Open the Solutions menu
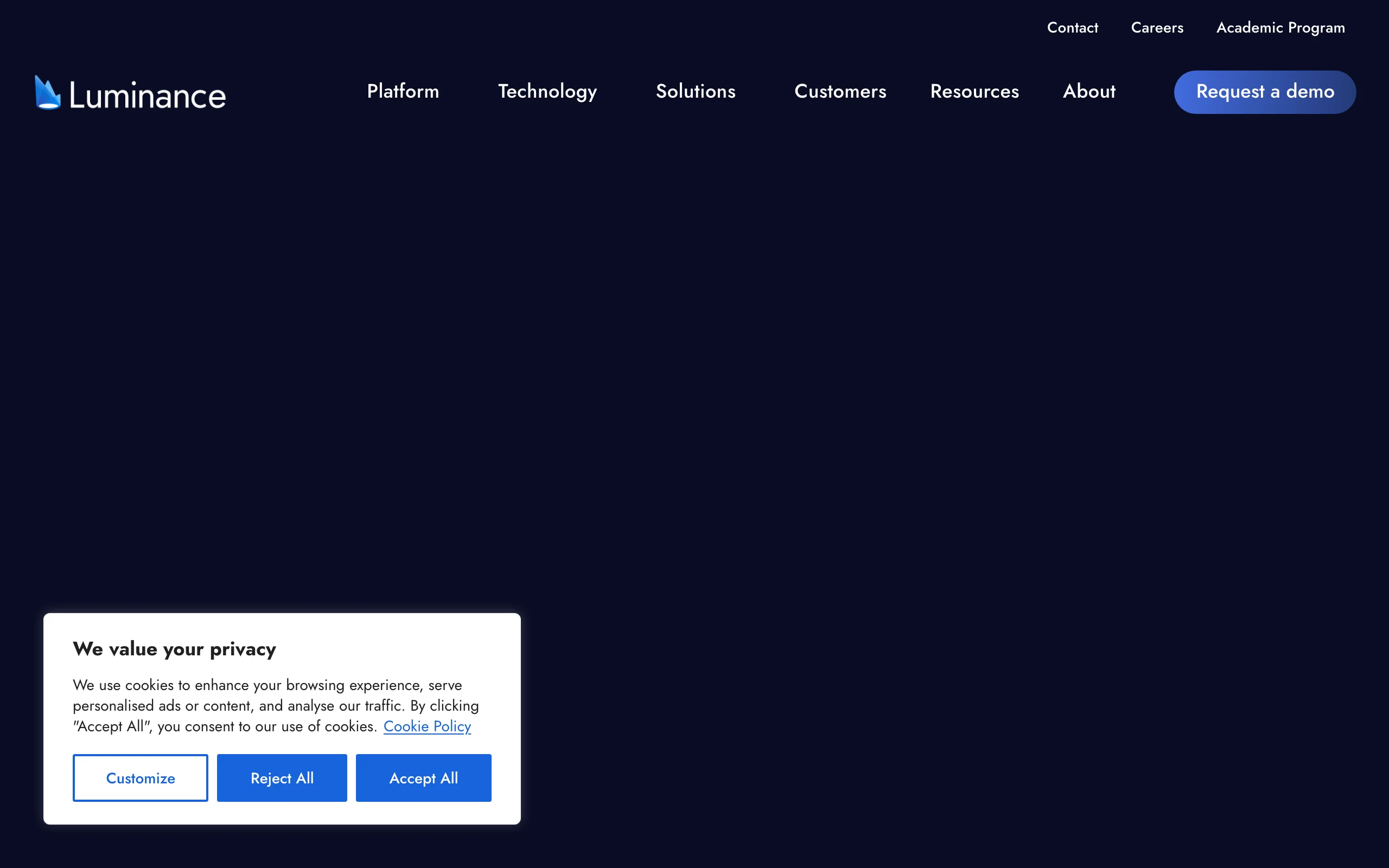 click(696, 91)
